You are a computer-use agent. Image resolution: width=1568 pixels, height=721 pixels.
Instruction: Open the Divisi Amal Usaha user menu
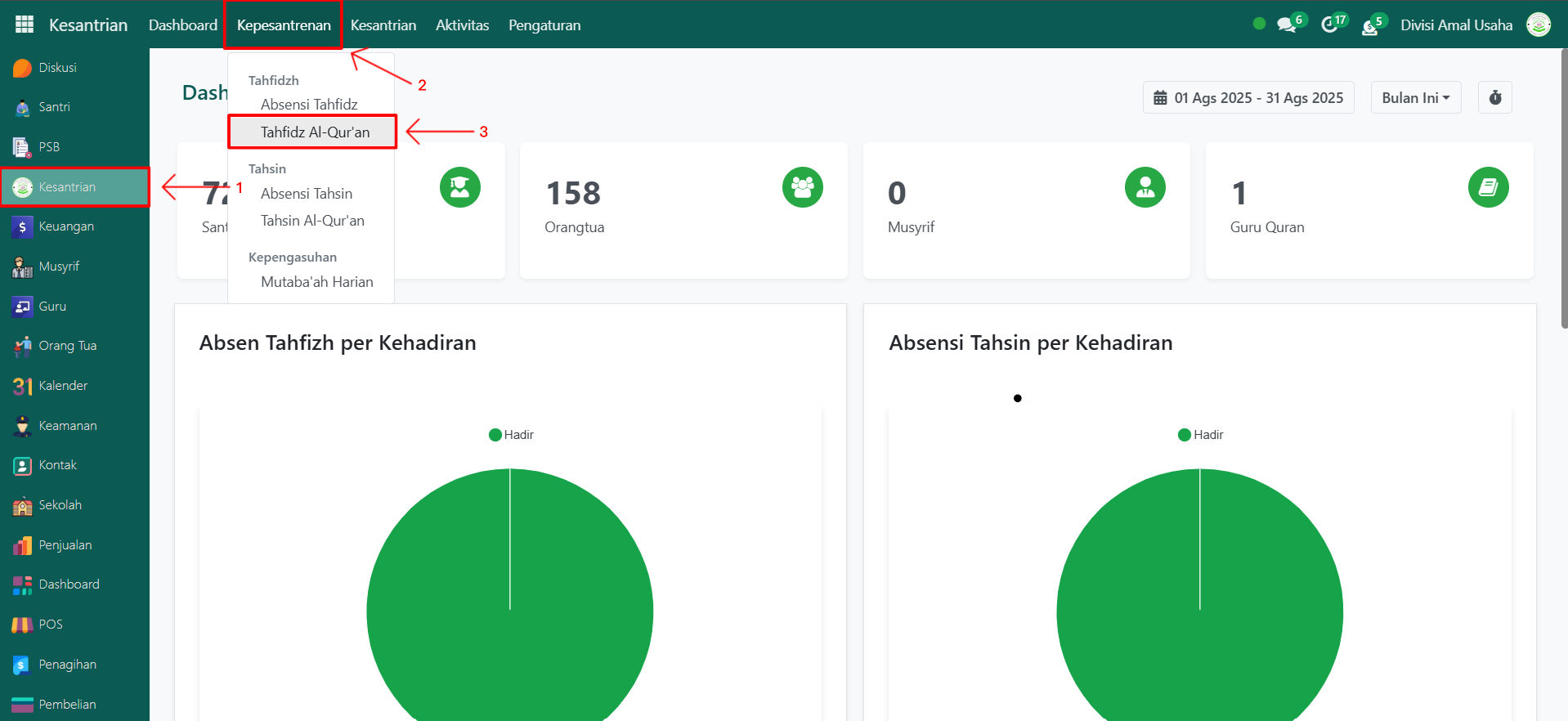[1456, 25]
